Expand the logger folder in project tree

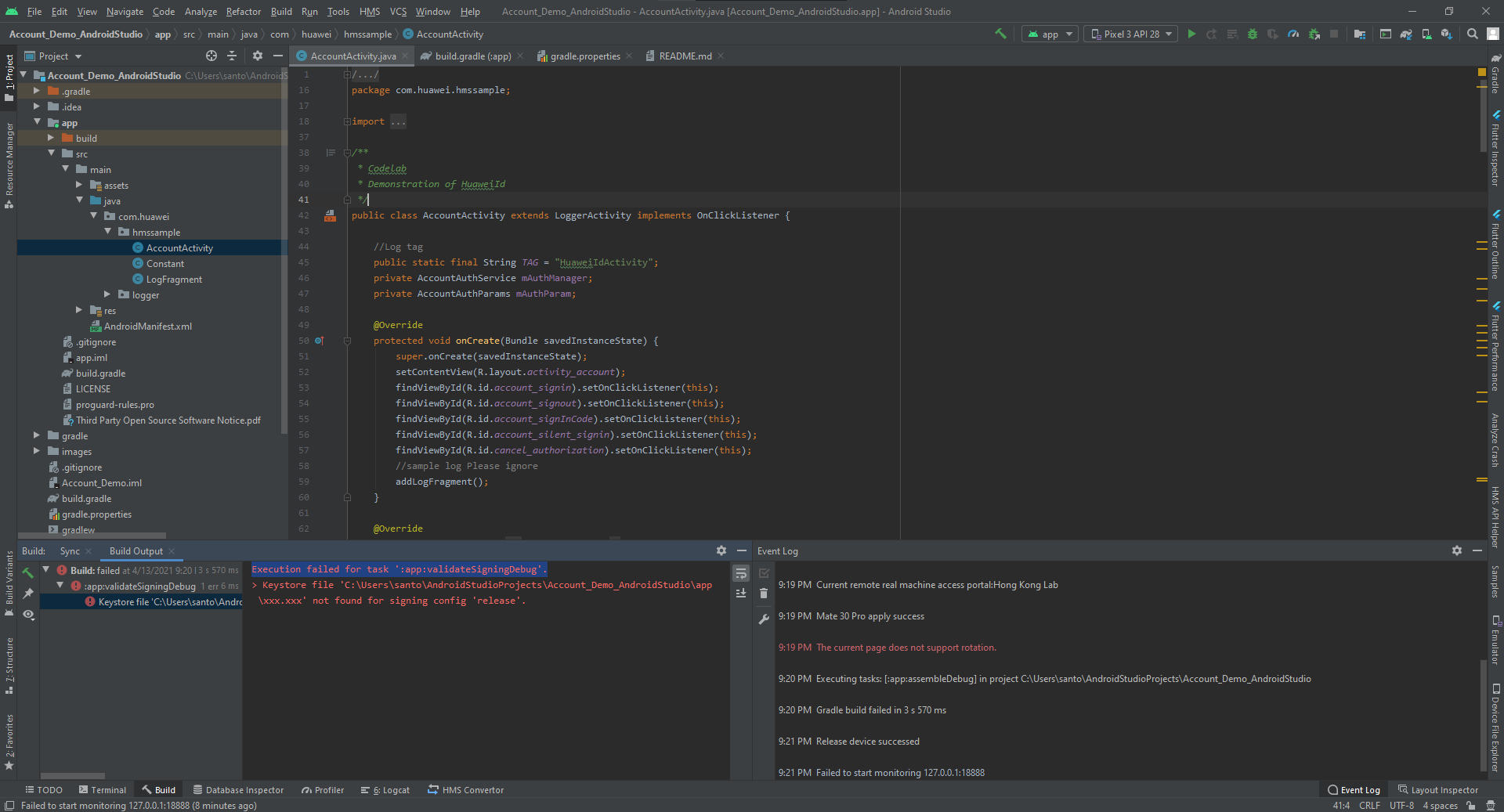tap(107, 294)
